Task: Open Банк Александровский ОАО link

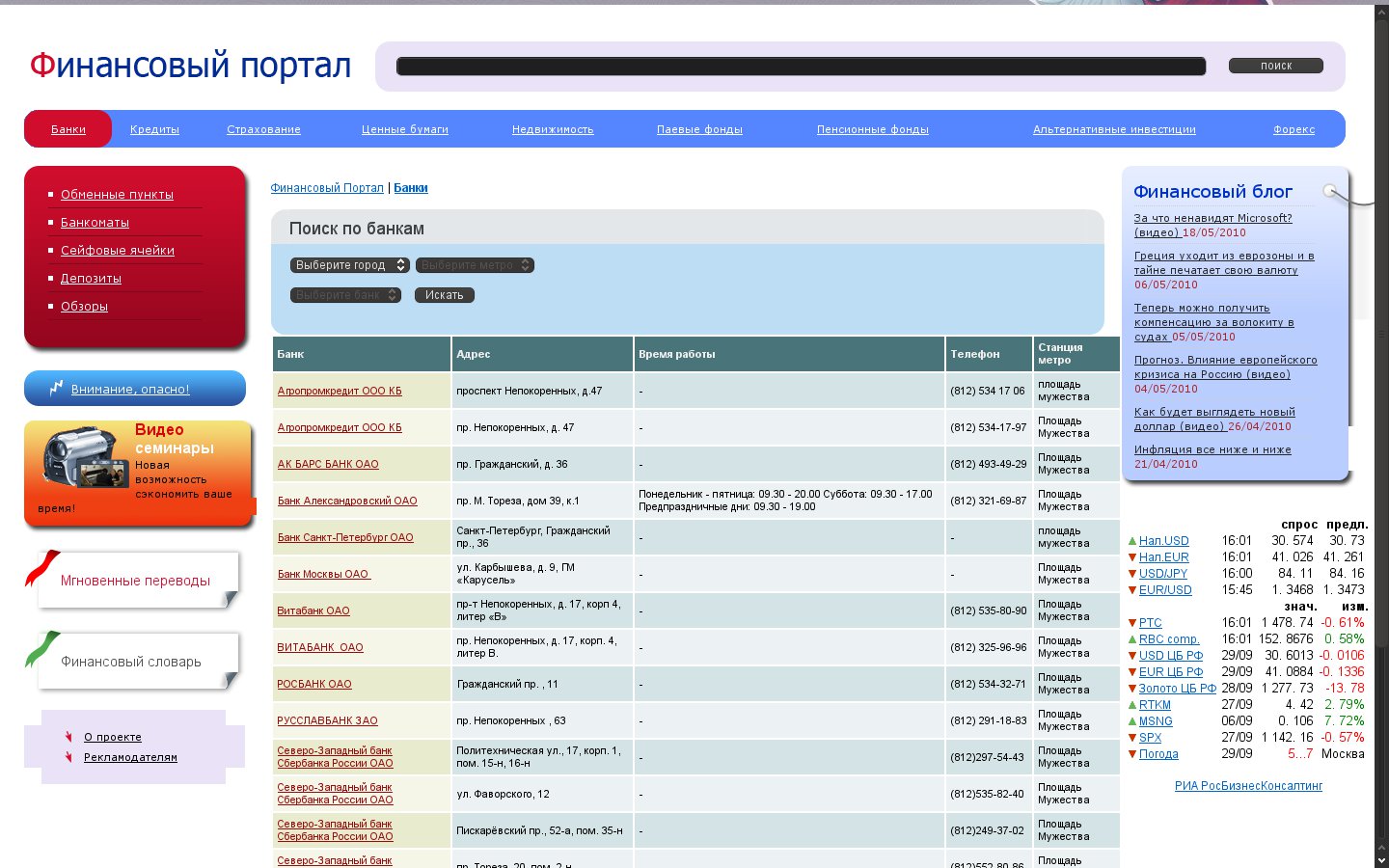Action: [x=347, y=501]
